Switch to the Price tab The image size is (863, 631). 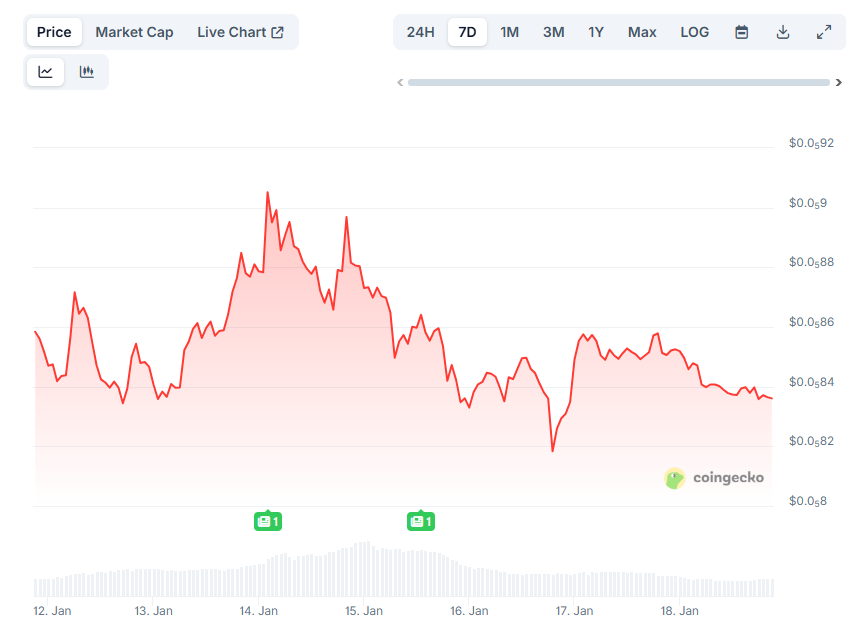tap(53, 31)
